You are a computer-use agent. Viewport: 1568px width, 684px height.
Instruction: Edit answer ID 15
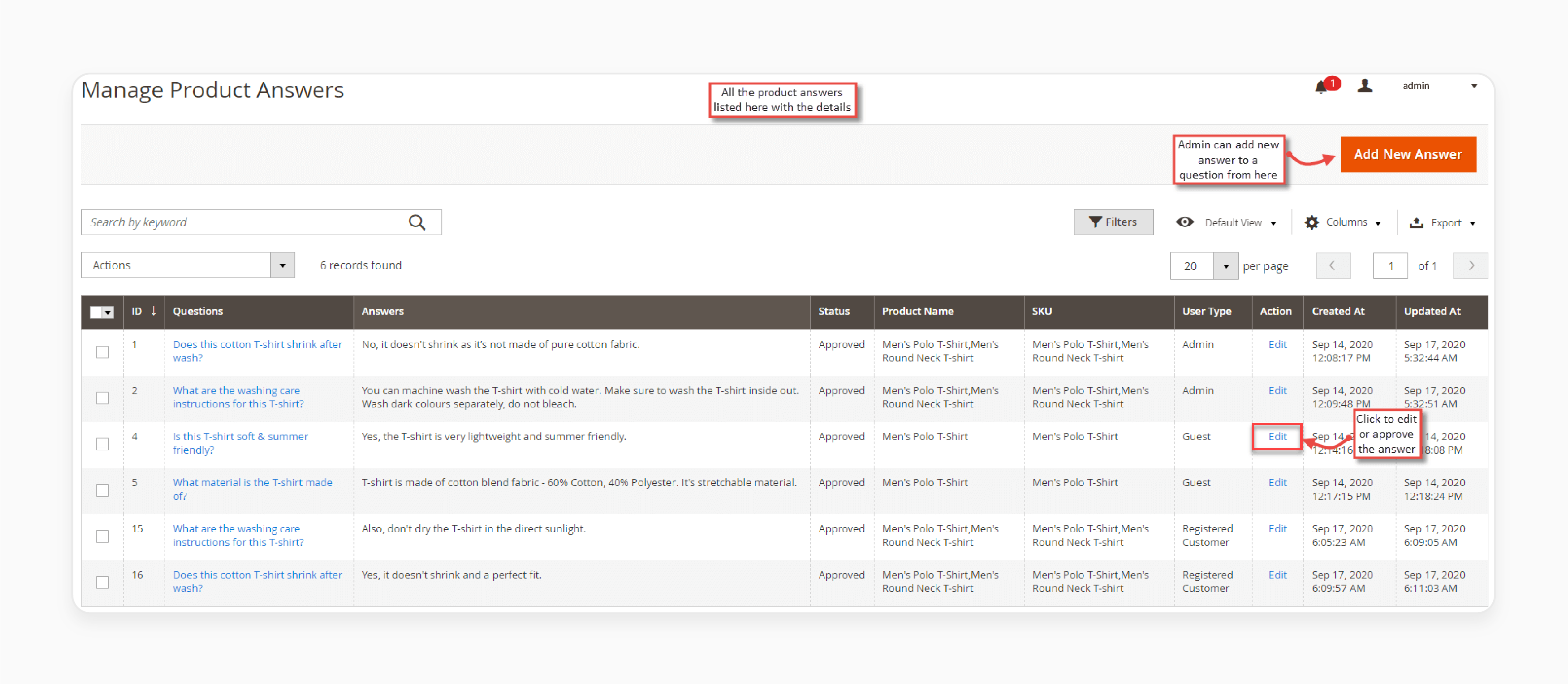click(x=1277, y=529)
